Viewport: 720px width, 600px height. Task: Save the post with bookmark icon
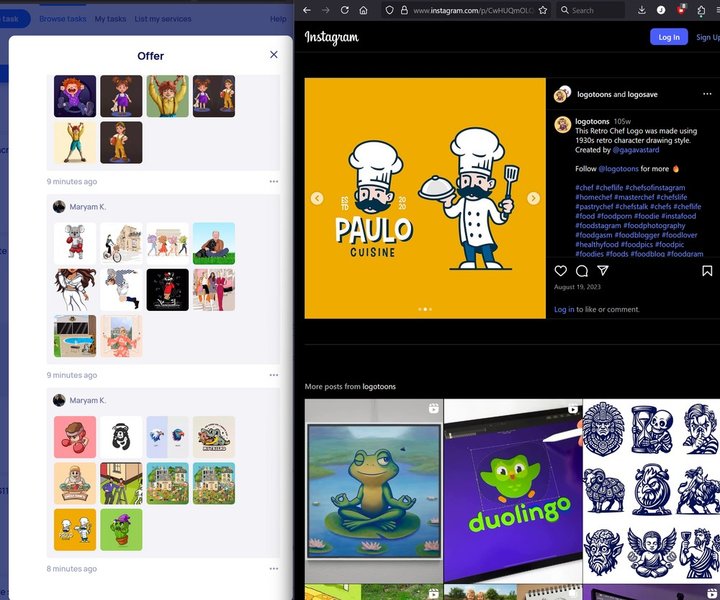707,271
